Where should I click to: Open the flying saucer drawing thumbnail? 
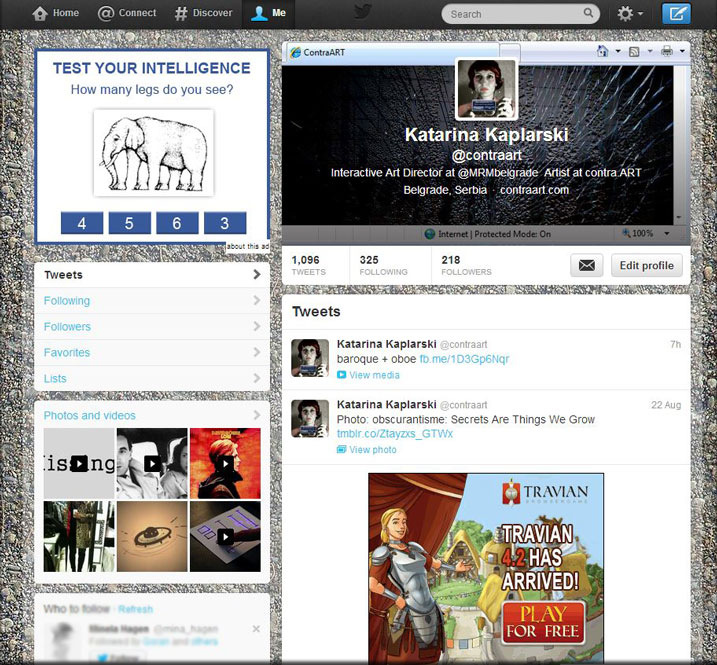click(x=152, y=536)
